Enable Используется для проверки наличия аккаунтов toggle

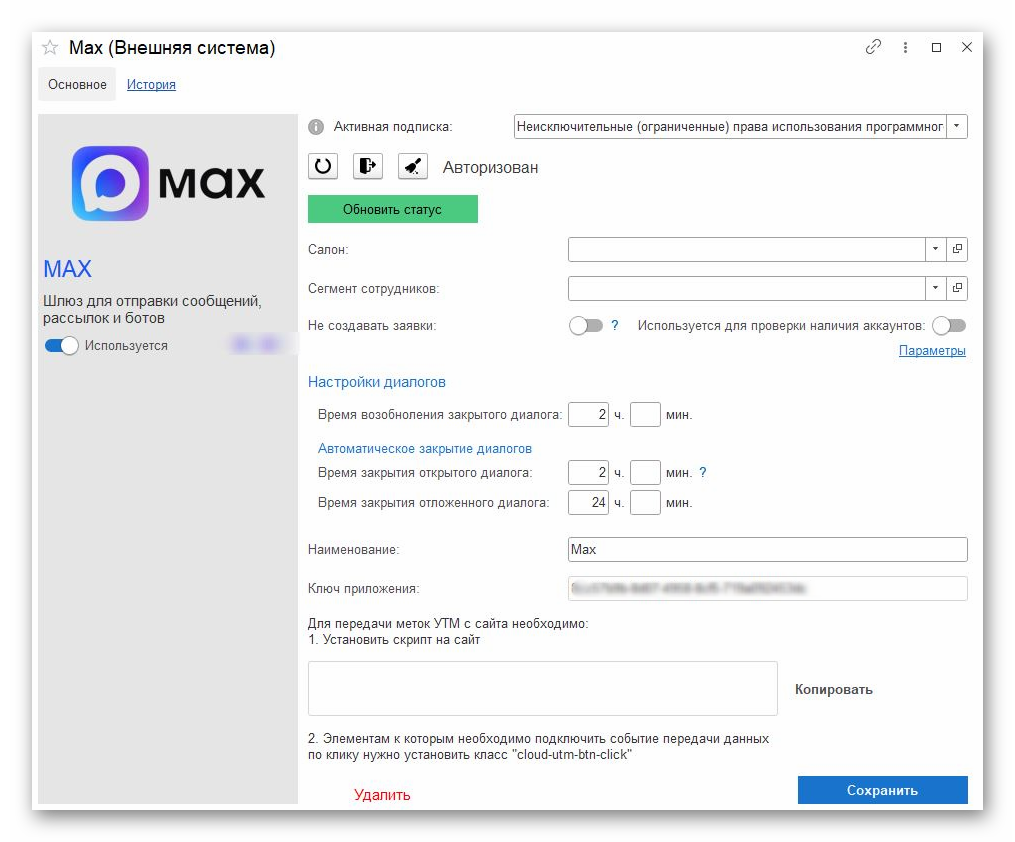[949, 326]
